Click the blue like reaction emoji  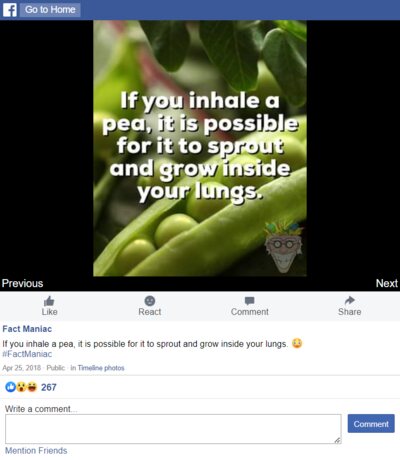[x=10, y=387]
